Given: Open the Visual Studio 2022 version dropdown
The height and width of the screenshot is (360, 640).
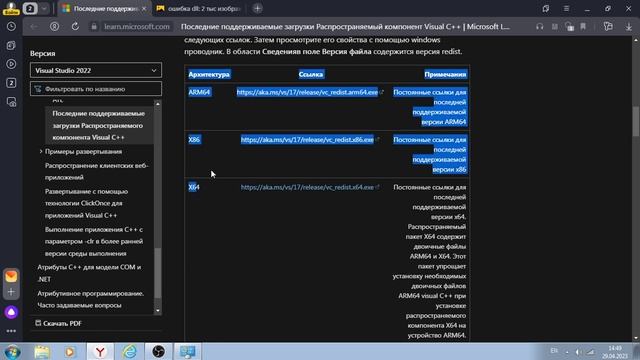Looking at the screenshot, I should pos(96,70).
